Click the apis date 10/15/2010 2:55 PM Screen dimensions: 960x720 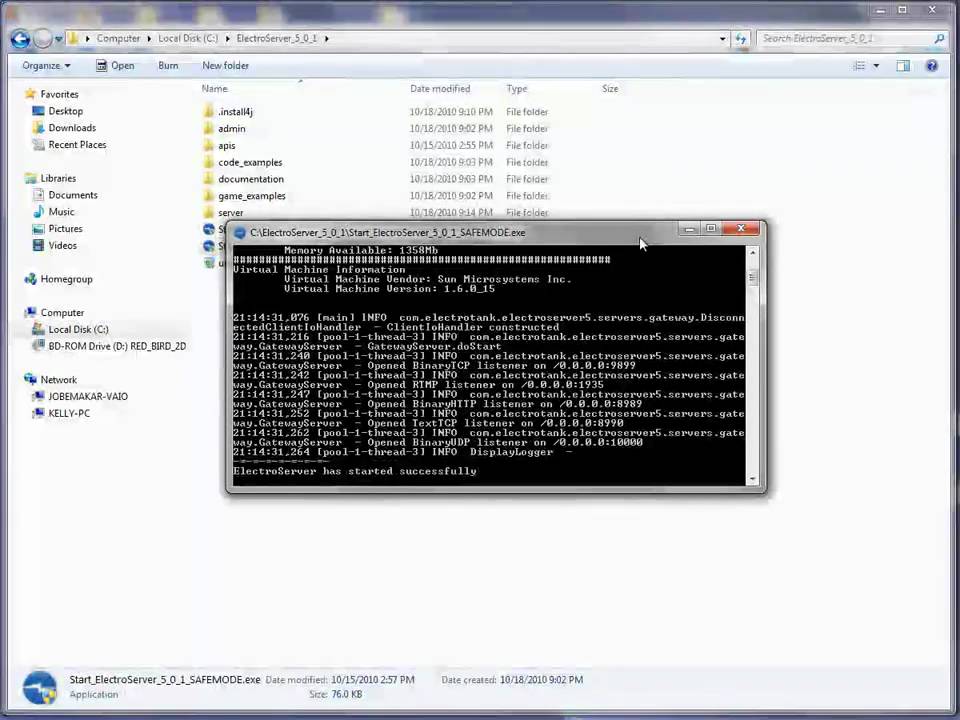[451, 145]
